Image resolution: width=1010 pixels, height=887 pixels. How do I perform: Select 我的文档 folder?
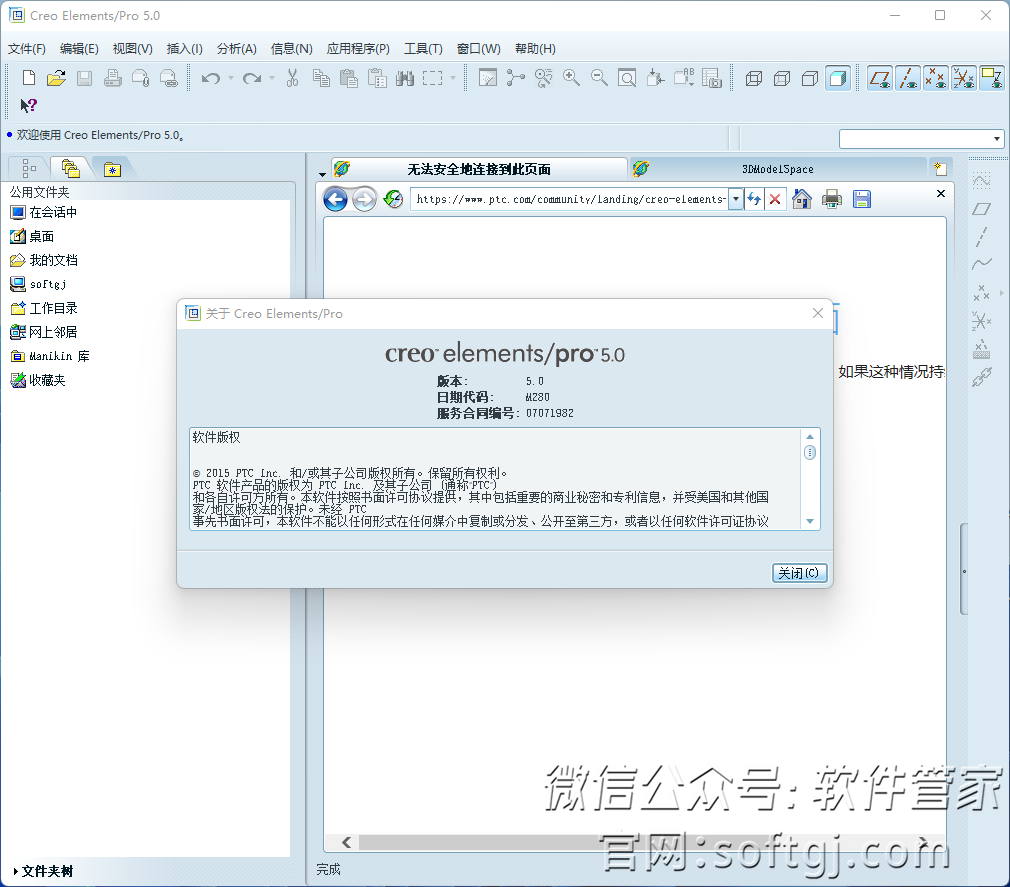(x=44, y=260)
